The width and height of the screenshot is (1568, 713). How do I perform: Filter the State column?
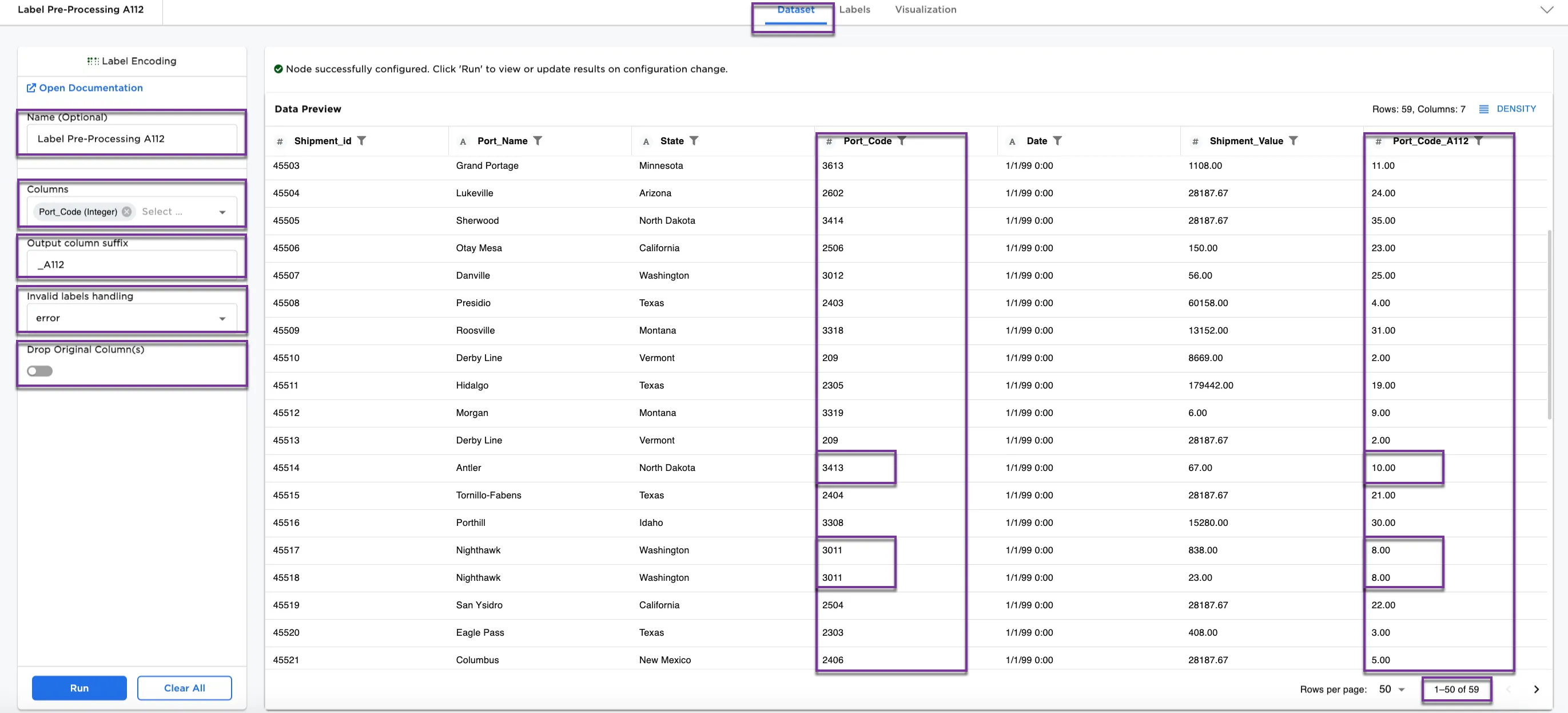694,141
